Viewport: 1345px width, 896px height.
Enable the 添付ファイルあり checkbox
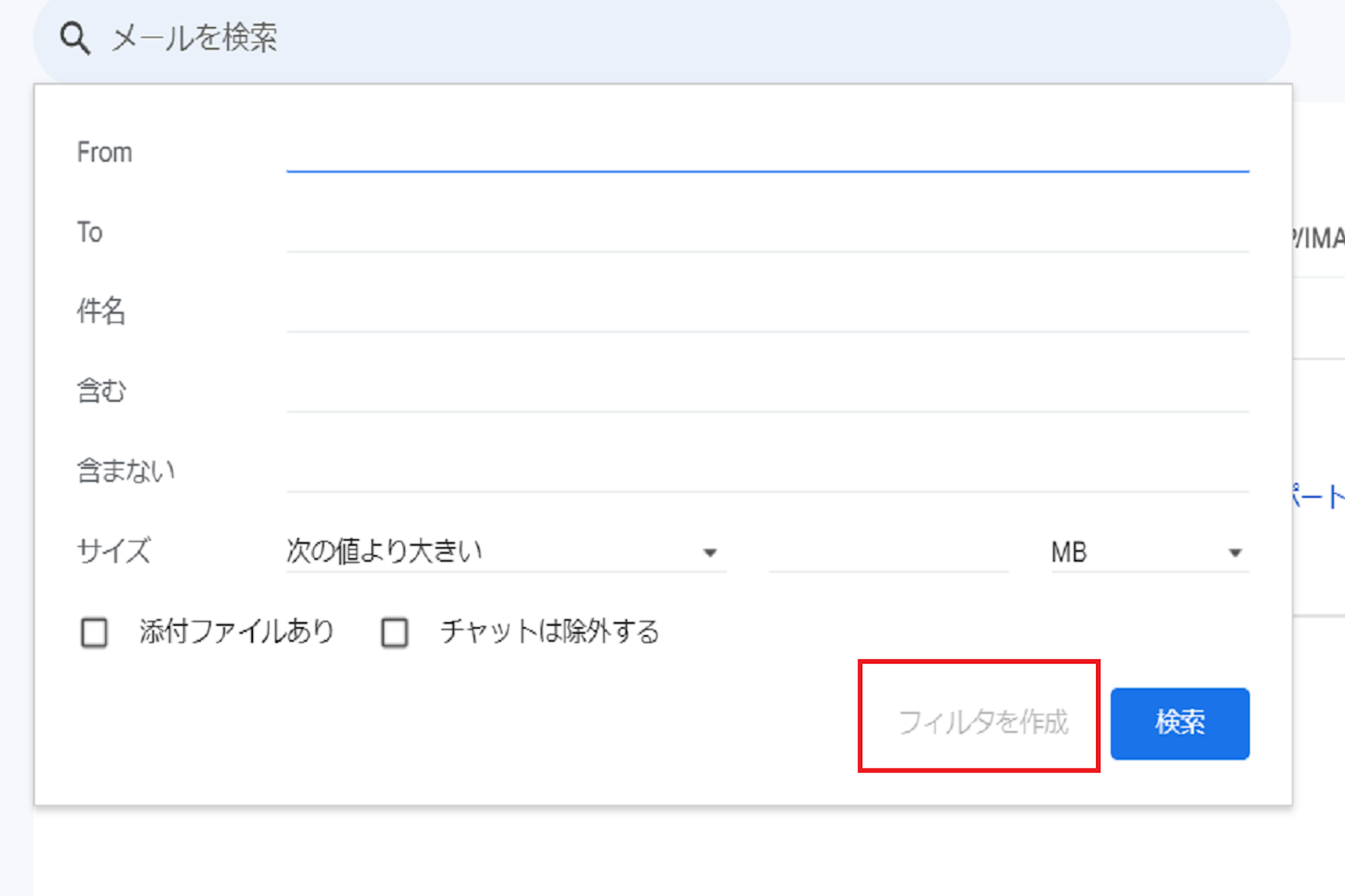pos(94,633)
